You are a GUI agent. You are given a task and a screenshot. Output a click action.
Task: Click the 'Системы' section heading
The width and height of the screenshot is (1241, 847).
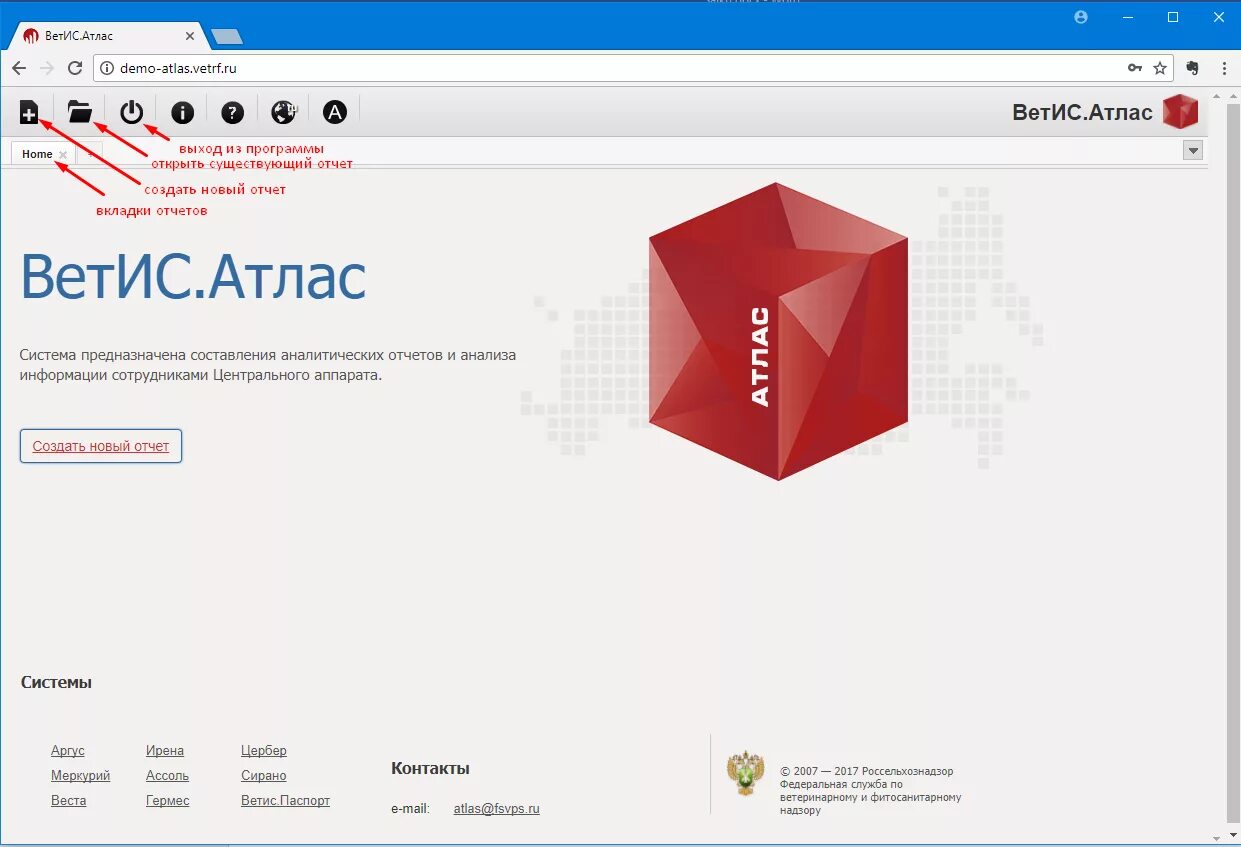coord(56,682)
